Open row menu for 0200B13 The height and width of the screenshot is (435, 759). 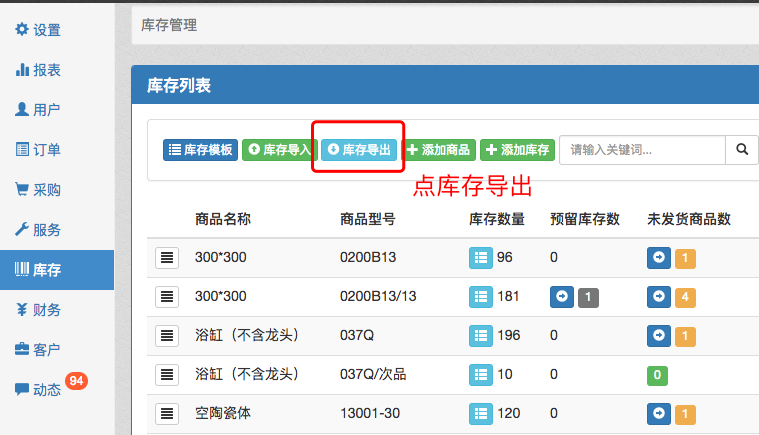pyautogui.click(x=167, y=257)
